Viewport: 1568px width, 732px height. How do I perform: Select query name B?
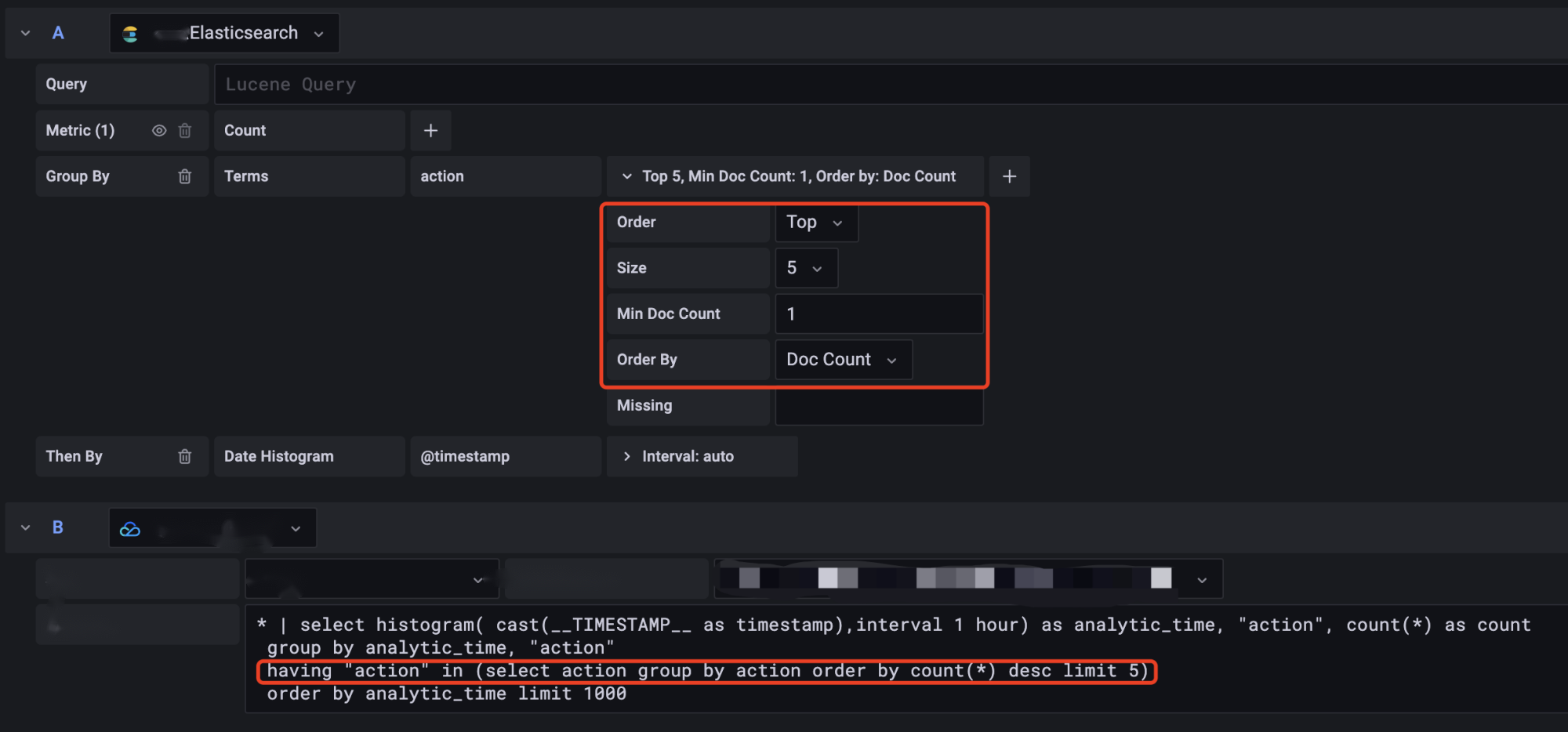tap(57, 527)
